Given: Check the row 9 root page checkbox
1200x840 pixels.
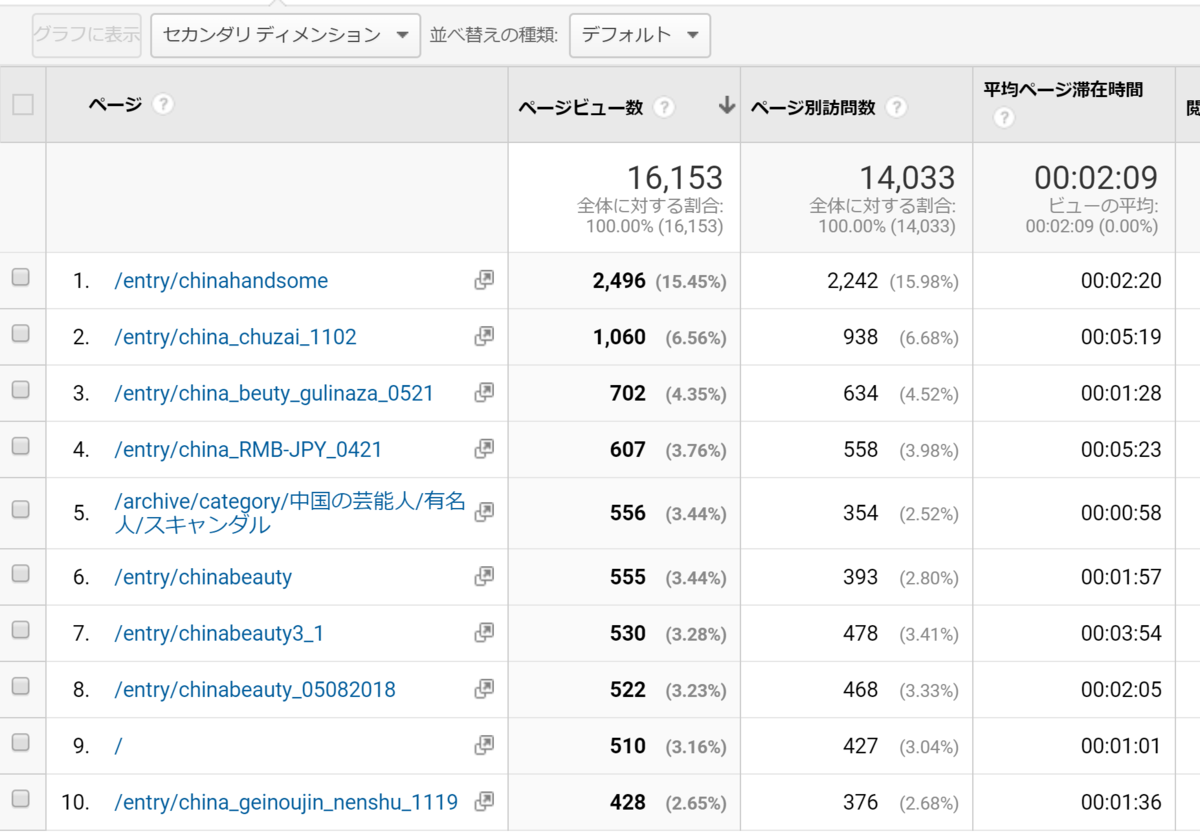Looking at the screenshot, I should (x=20, y=743).
